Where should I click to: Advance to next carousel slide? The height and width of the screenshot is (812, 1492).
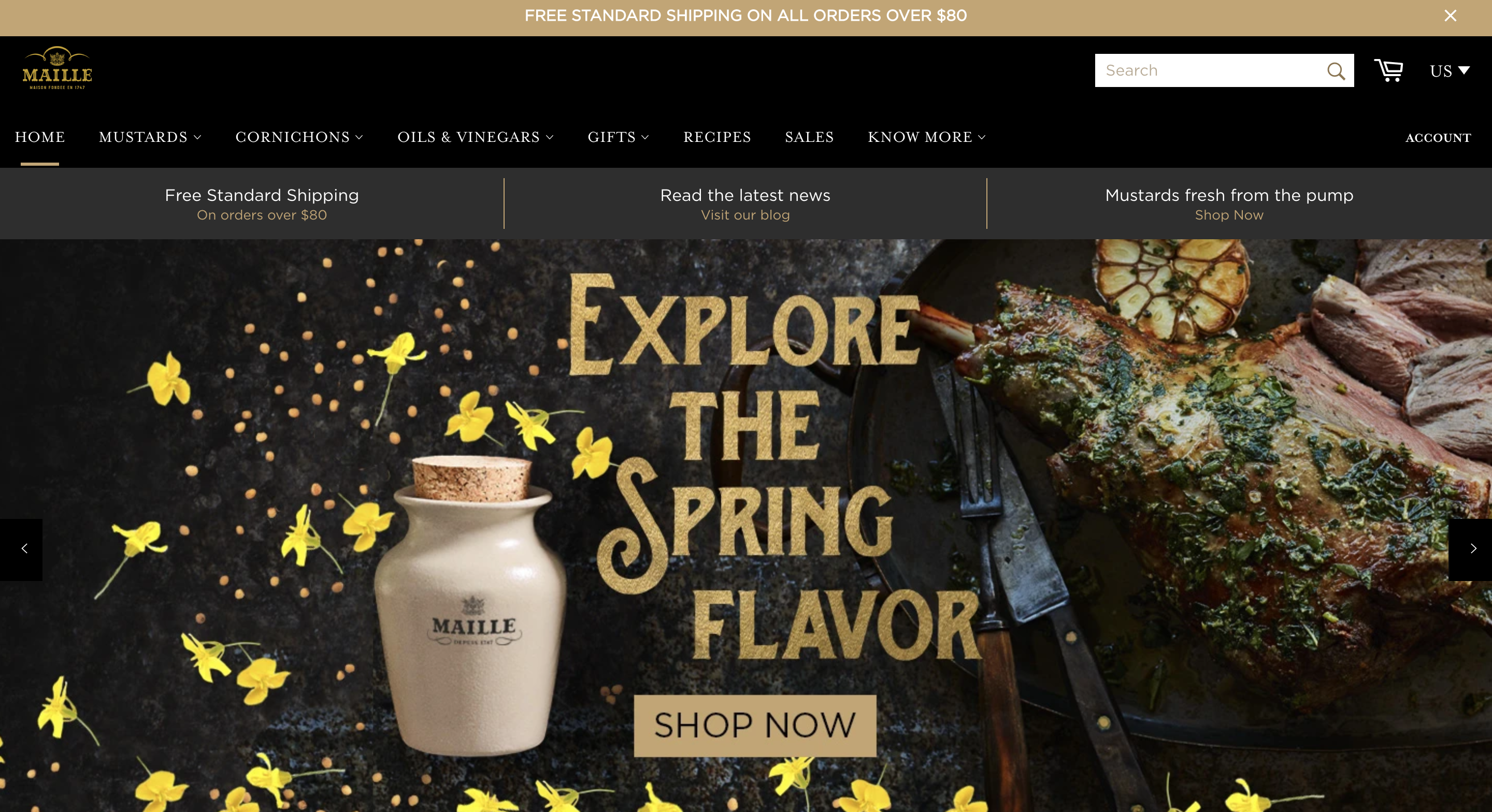point(1471,549)
